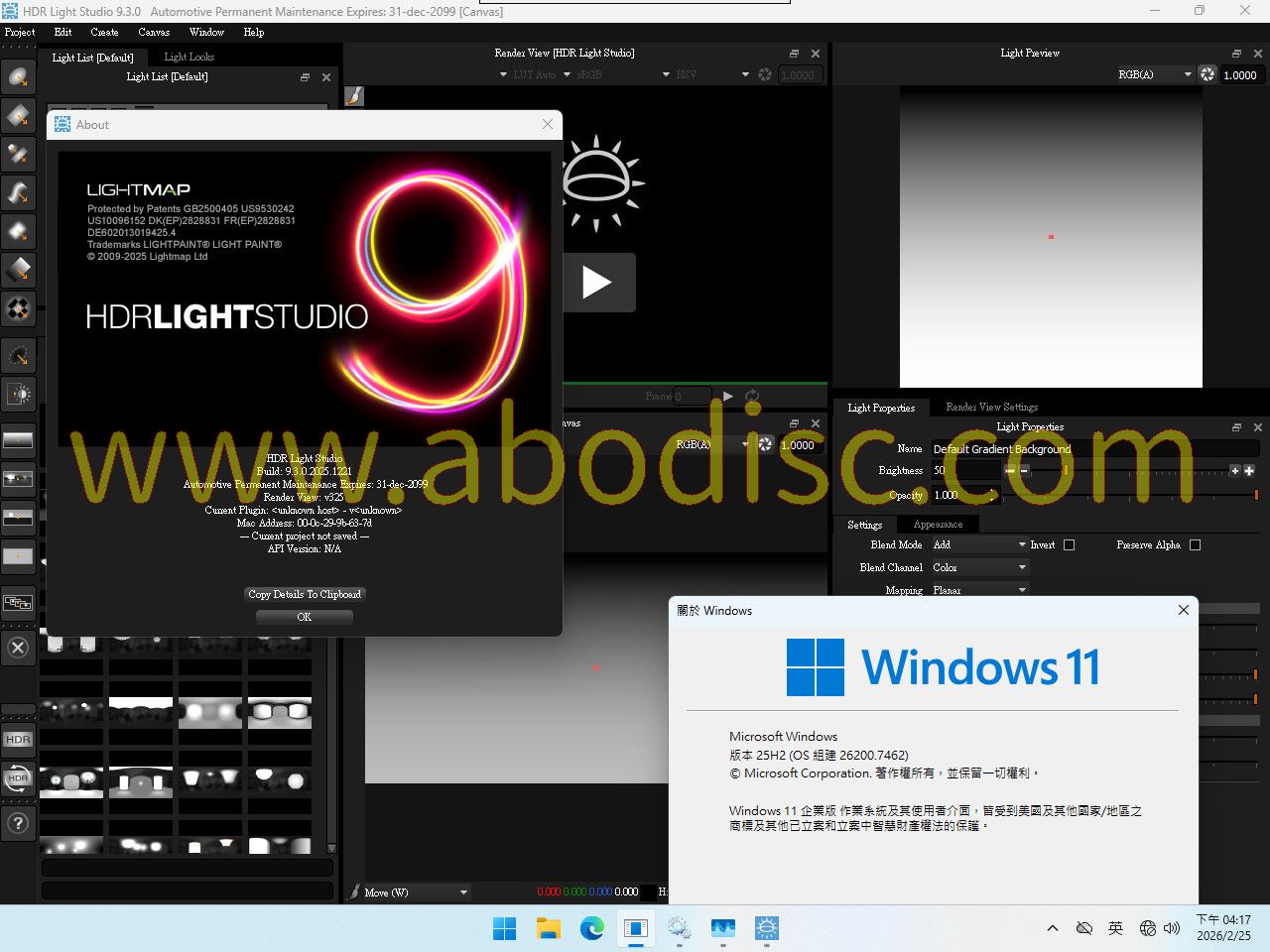Viewport: 1270px width, 952px height.
Task: Click Copy Details To Clipboard button
Action: (x=305, y=594)
